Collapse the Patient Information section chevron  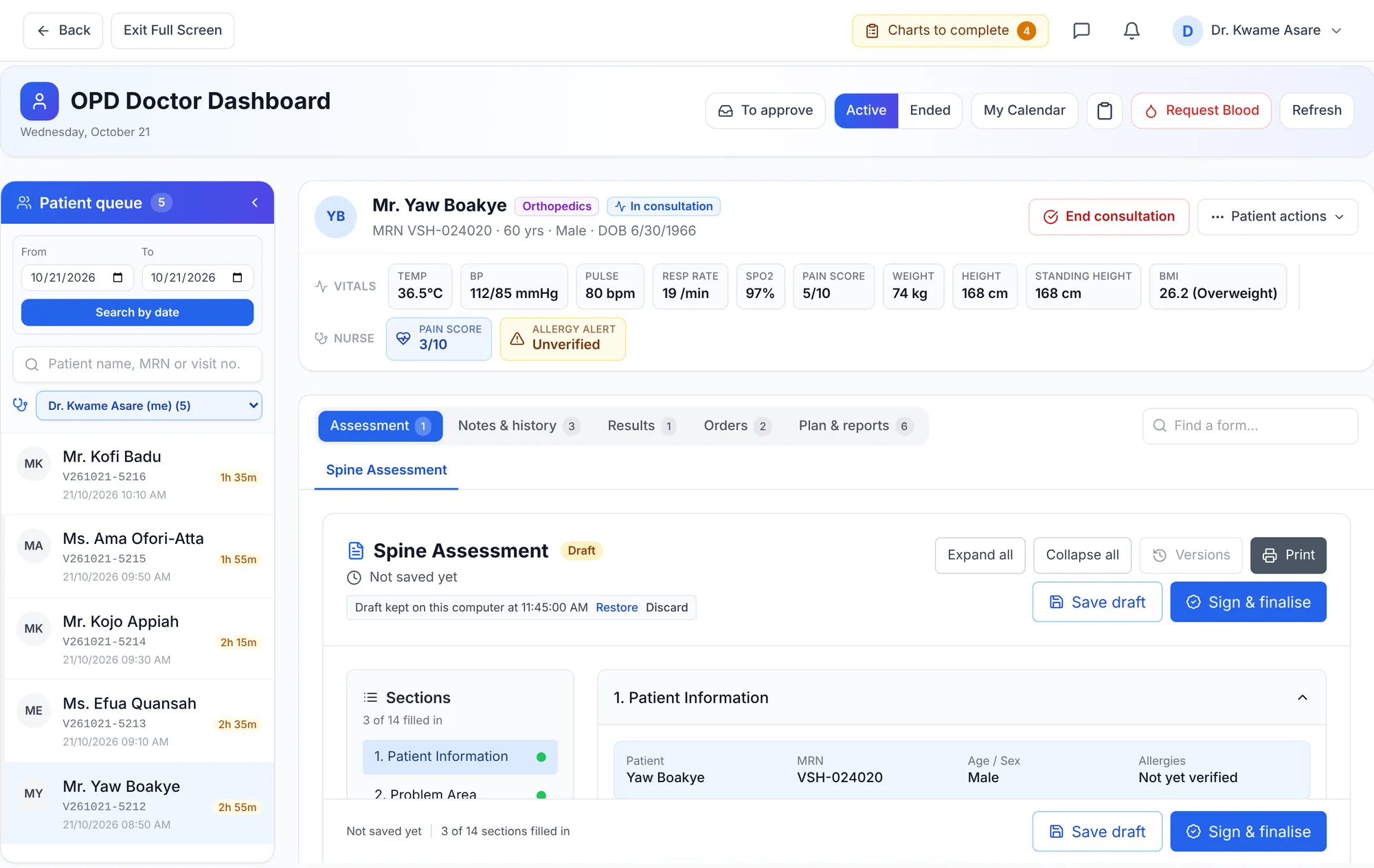coord(1302,698)
